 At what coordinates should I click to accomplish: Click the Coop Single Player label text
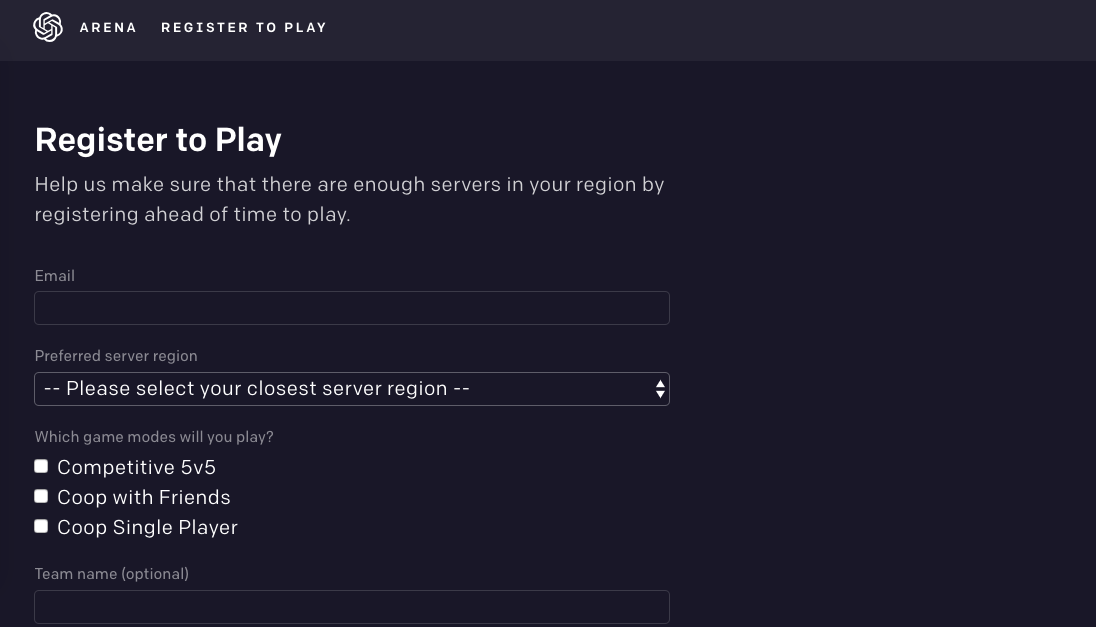tap(147, 528)
